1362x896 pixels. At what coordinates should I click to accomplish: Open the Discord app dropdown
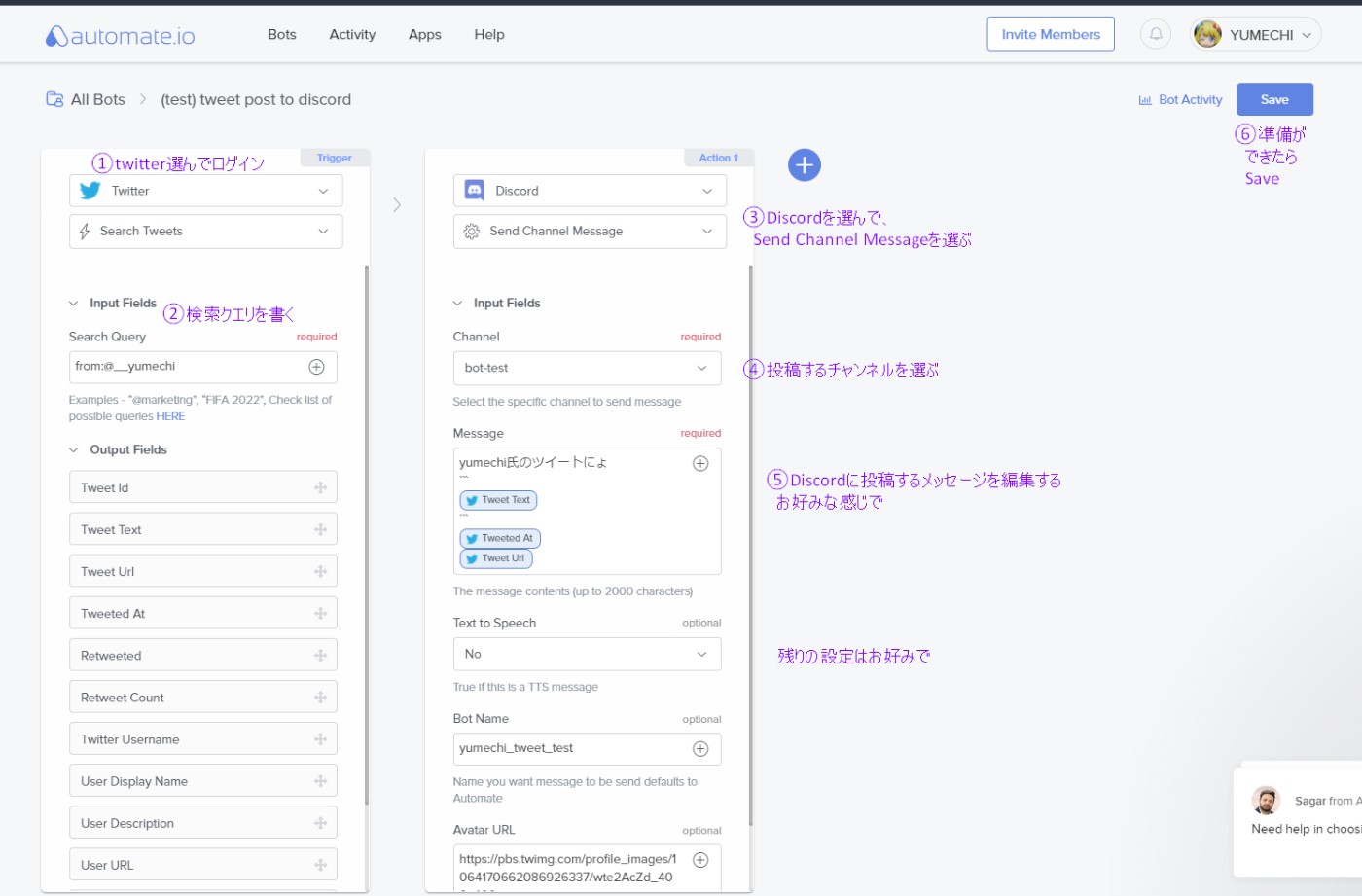click(590, 191)
